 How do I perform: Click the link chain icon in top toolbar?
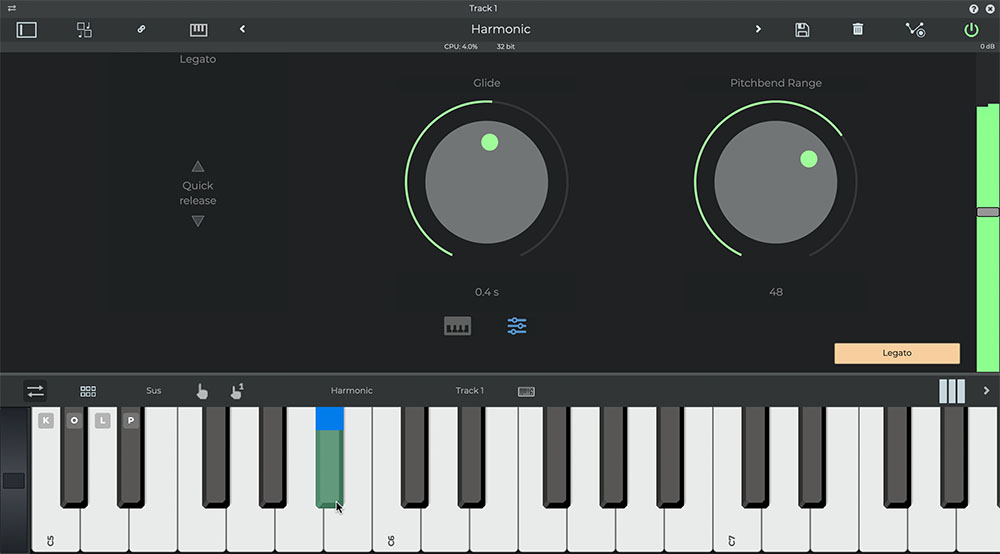pos(141,30)
